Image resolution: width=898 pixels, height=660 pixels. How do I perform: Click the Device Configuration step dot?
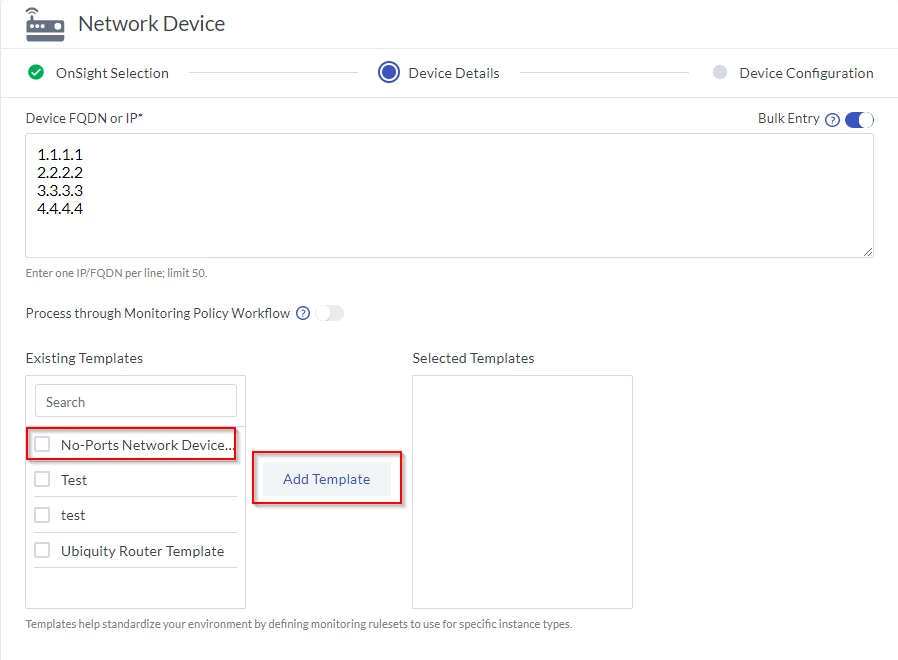point(720,72)
